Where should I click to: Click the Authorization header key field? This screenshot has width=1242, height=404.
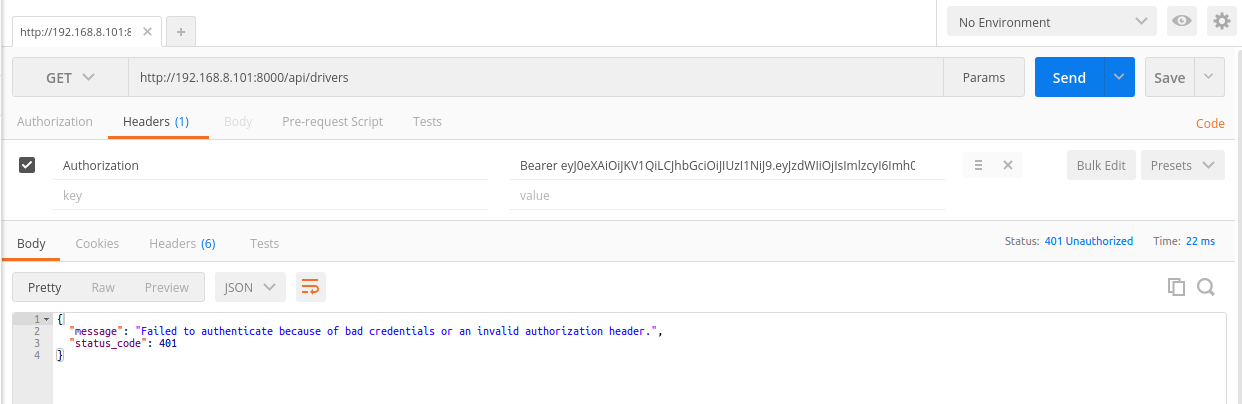click(270, 165)
